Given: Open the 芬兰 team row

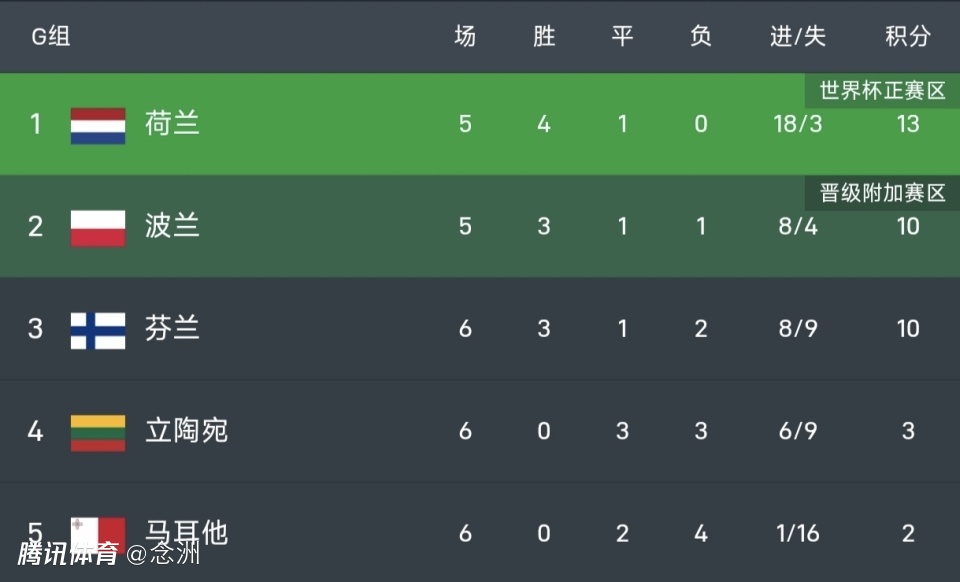Looking at the screenshot, I should click(172, 329).
